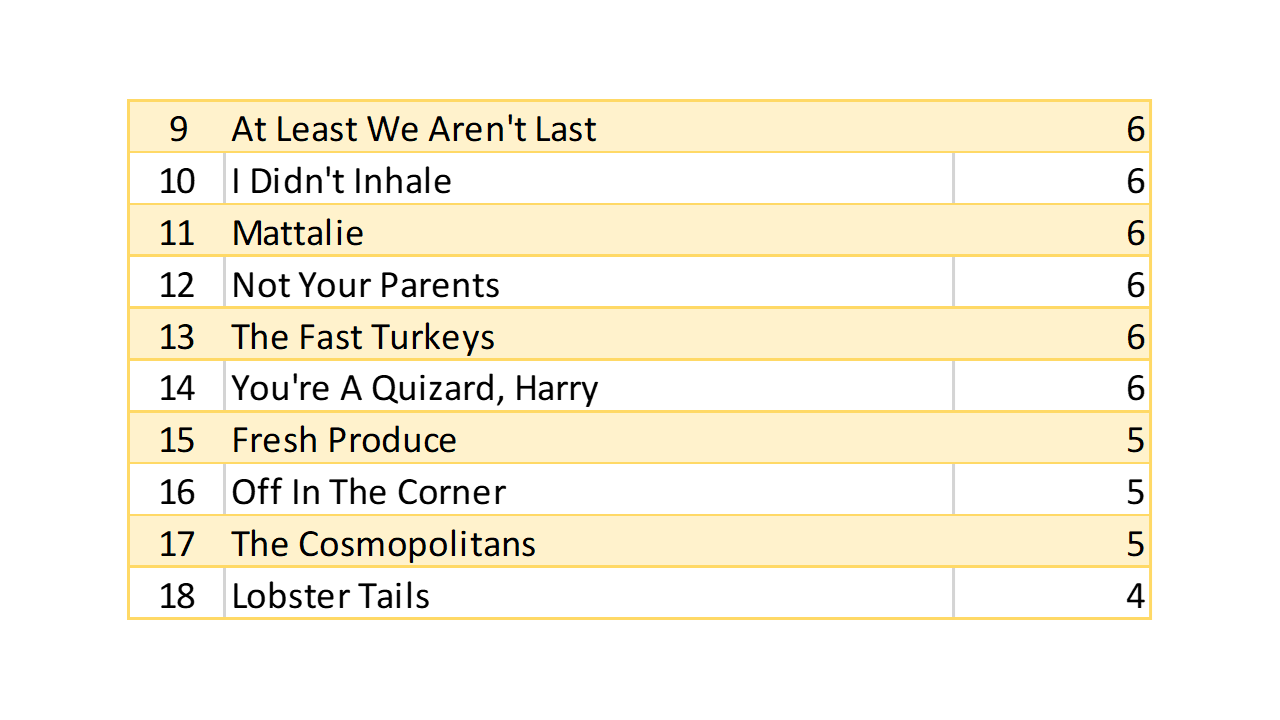Image resolution: width=1280 pixels, height=720 pixels.
Task: Select the Mattalie team name
Action: [x=298, y=233]
